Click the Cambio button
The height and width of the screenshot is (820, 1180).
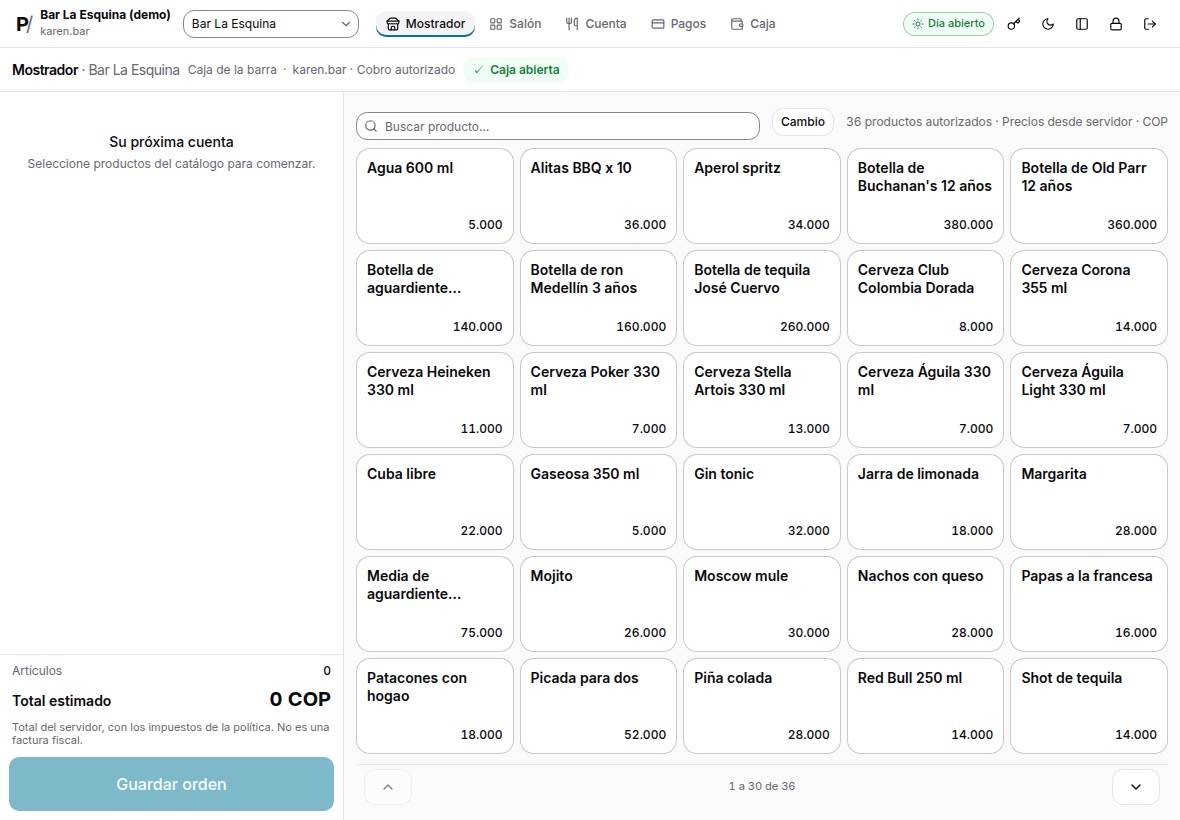(802, 122)
